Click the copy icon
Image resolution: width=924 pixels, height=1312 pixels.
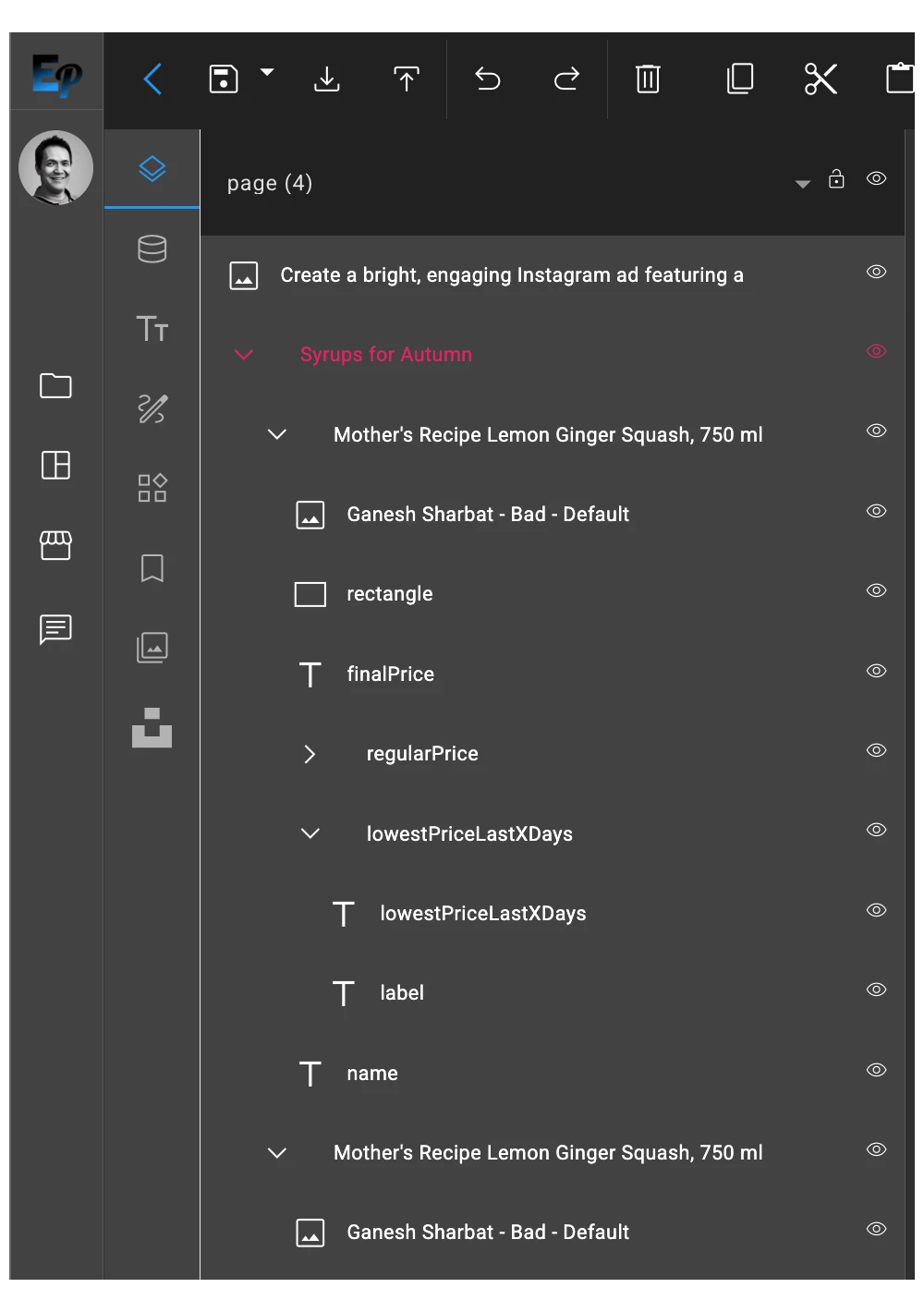click(740, 79)
